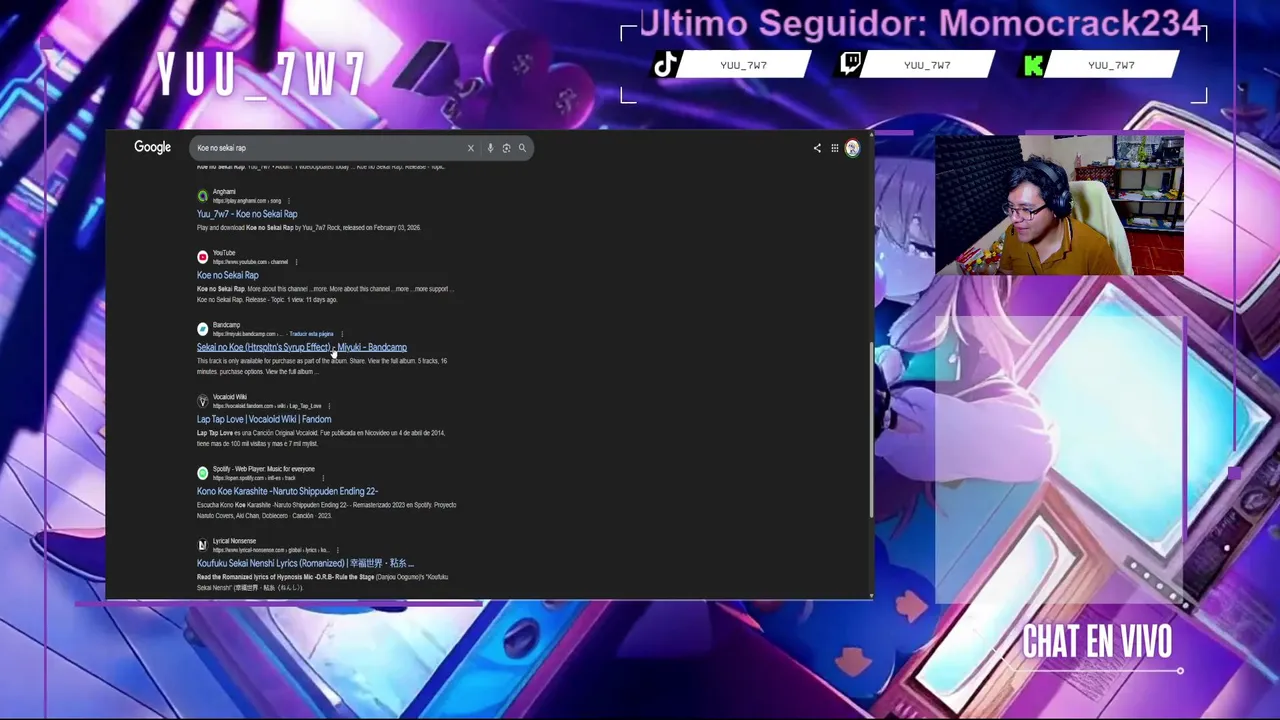
Task: Click the Anghami result favicon
Action: (x=203, y=196)
